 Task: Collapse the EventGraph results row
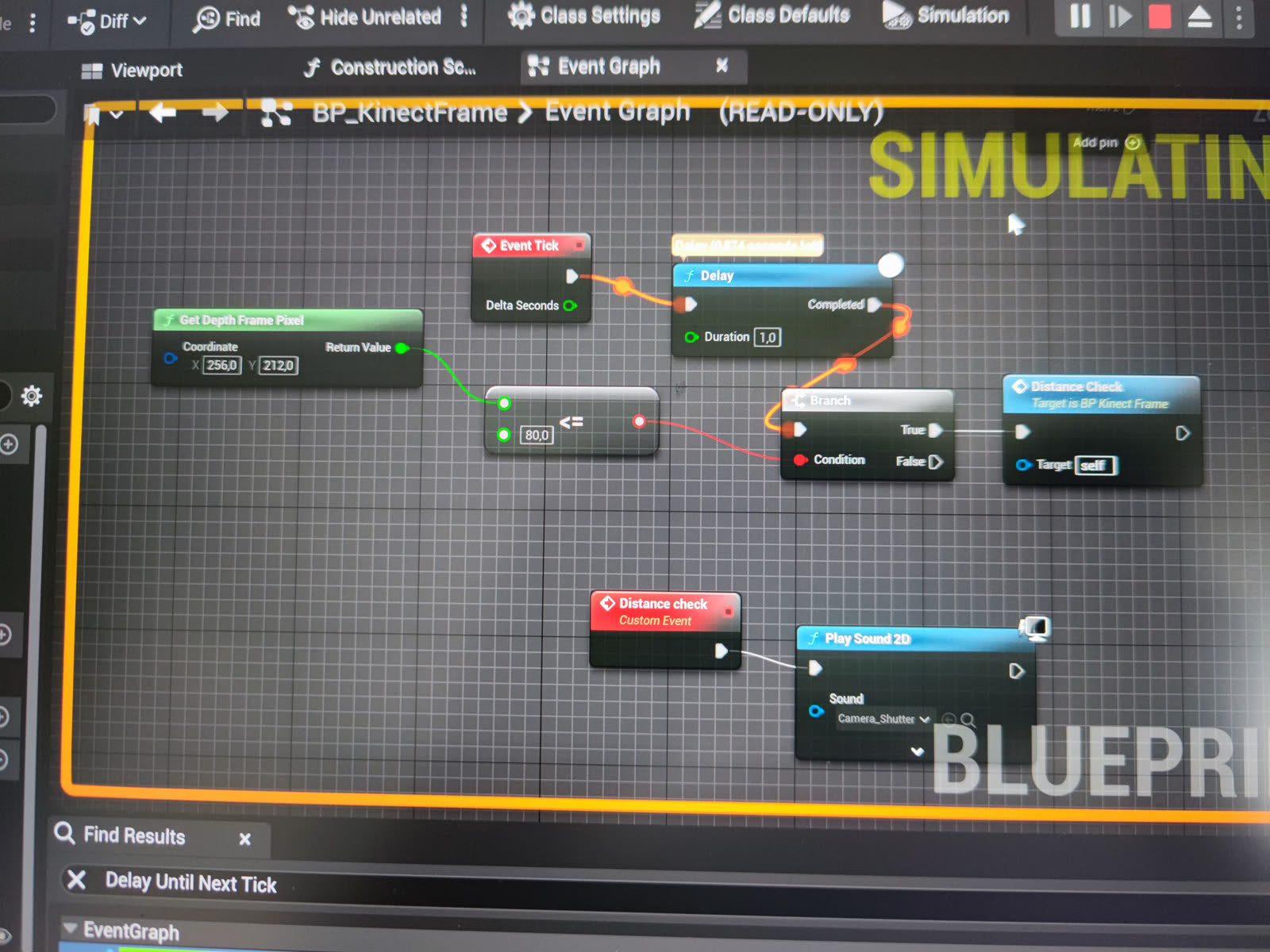[x=71, y=928]
